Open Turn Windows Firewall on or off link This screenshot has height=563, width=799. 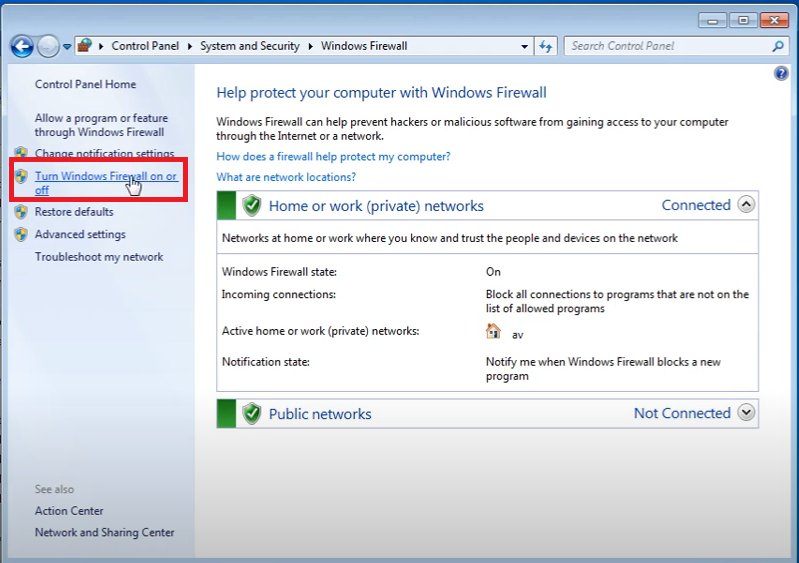click(105, 177)
